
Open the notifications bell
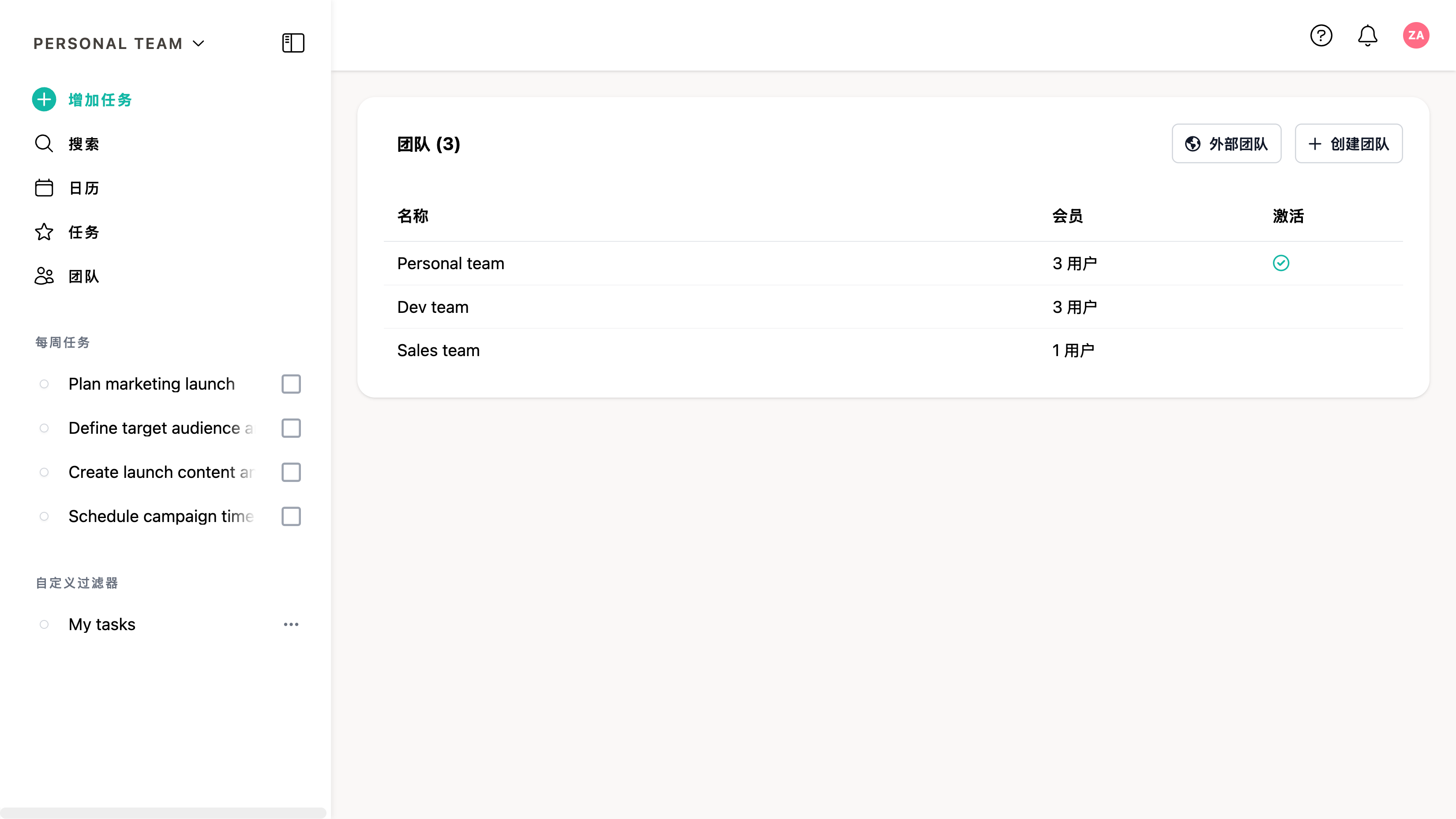[1367, 36]
